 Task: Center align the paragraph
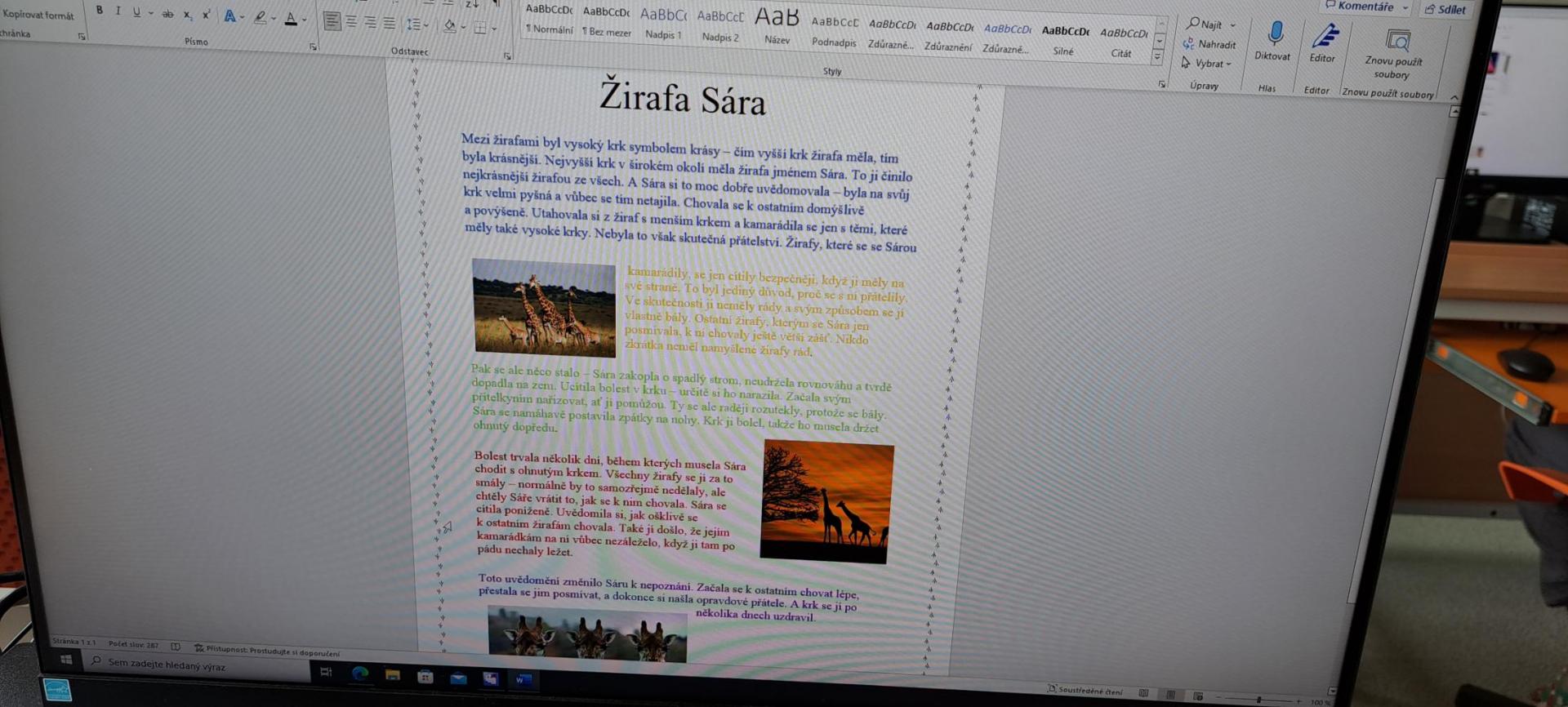(x=351, y=21)
